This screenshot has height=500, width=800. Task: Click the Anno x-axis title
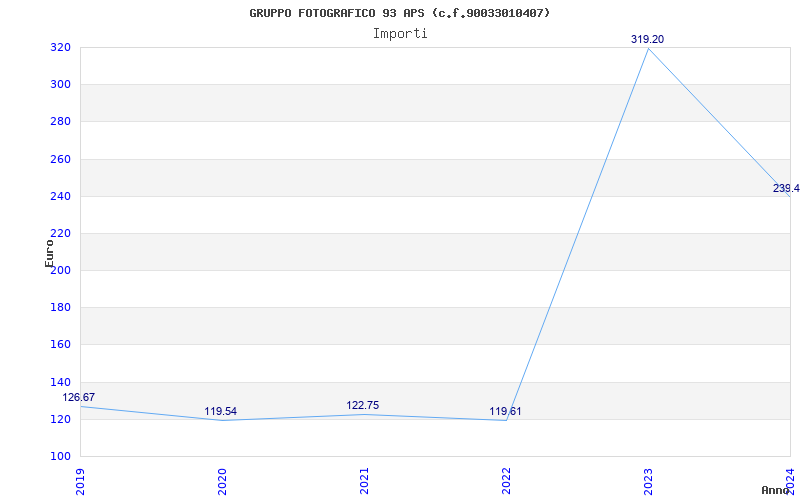(x=775, y=490)
